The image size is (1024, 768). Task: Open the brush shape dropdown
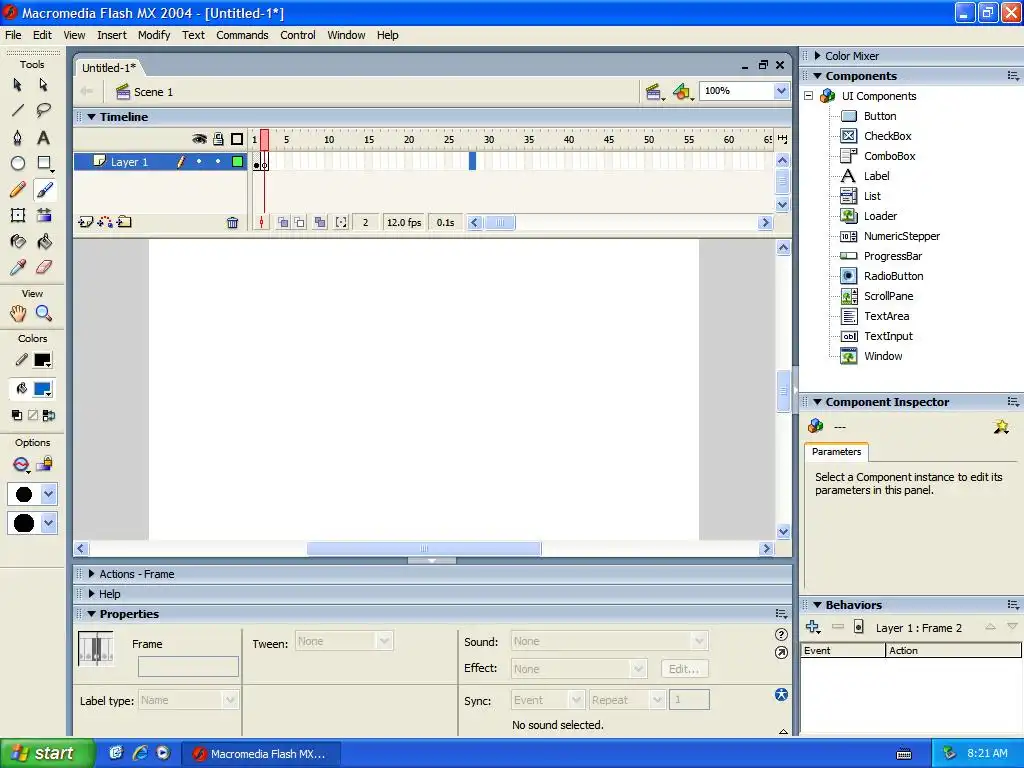point(48,523)
